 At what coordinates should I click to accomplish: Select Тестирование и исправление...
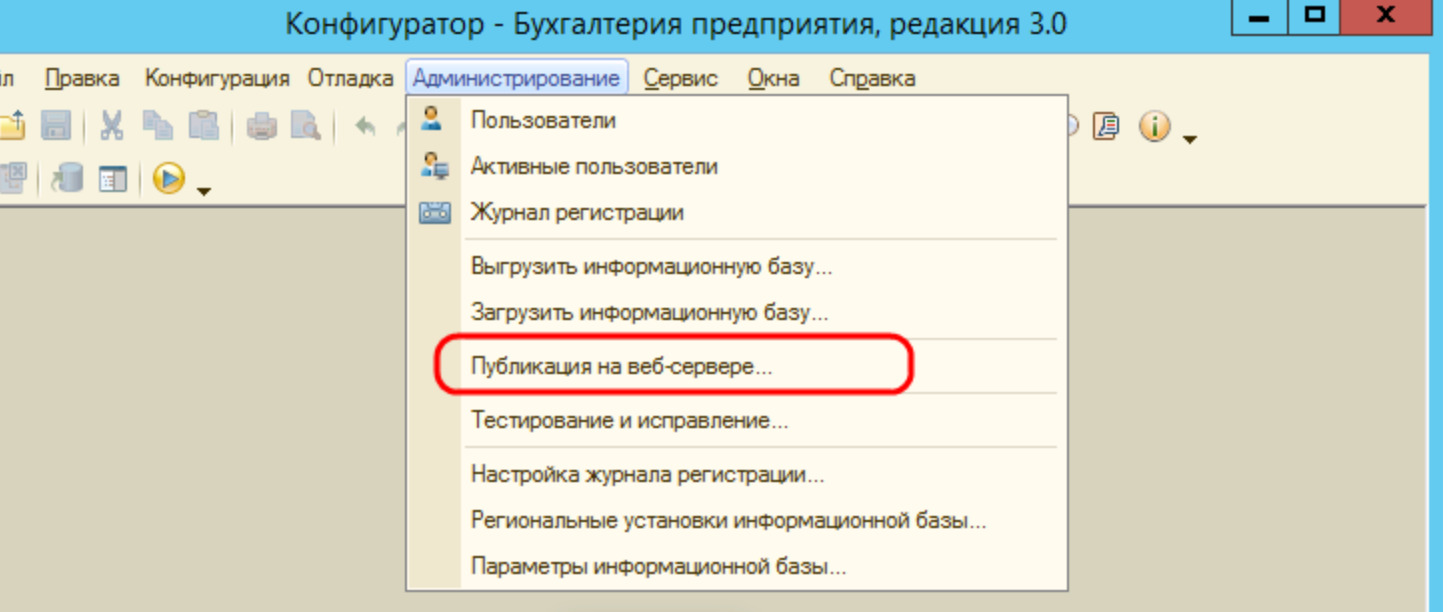(x=737, y=421)
